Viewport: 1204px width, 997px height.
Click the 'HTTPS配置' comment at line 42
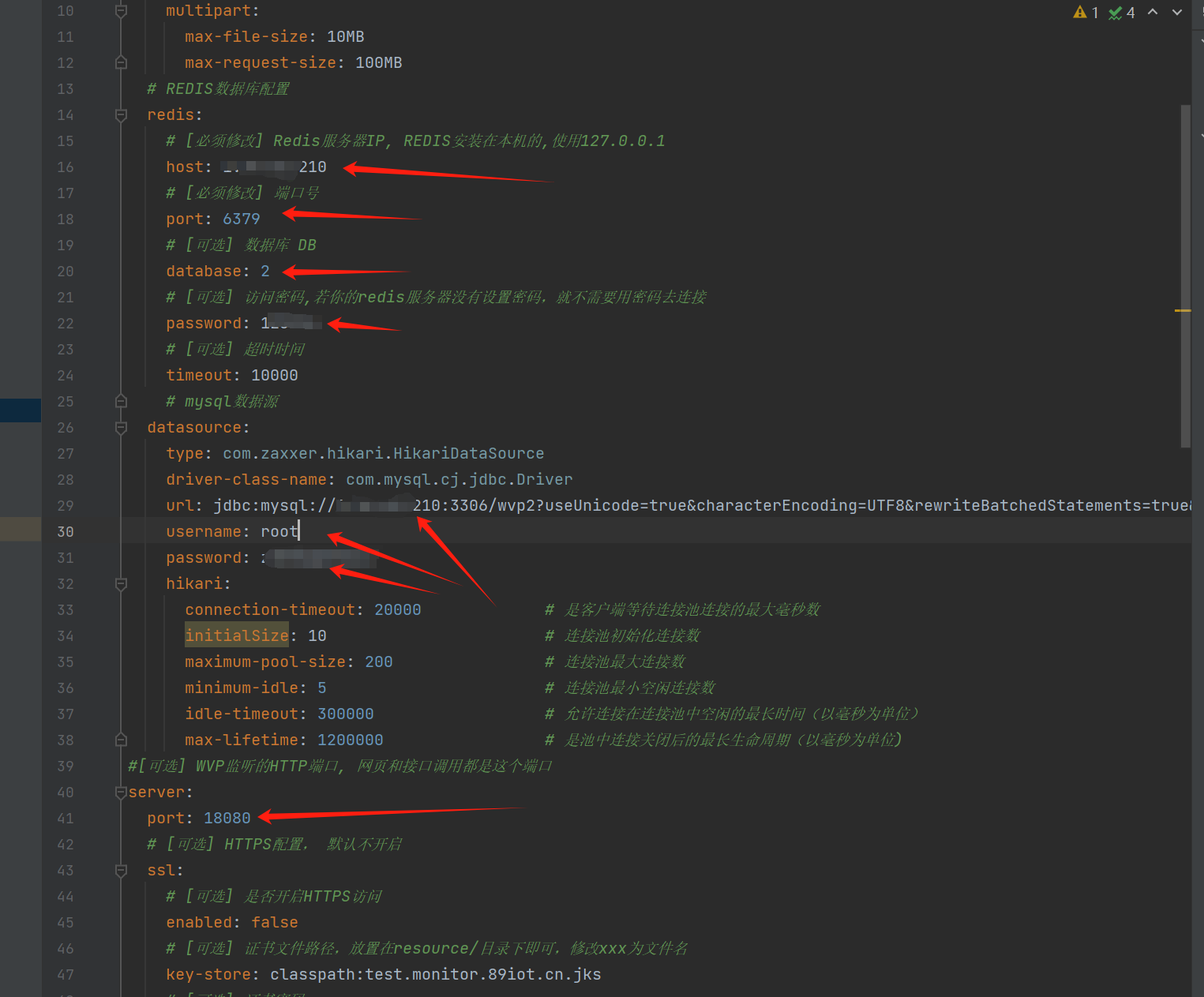coord(275,845)
